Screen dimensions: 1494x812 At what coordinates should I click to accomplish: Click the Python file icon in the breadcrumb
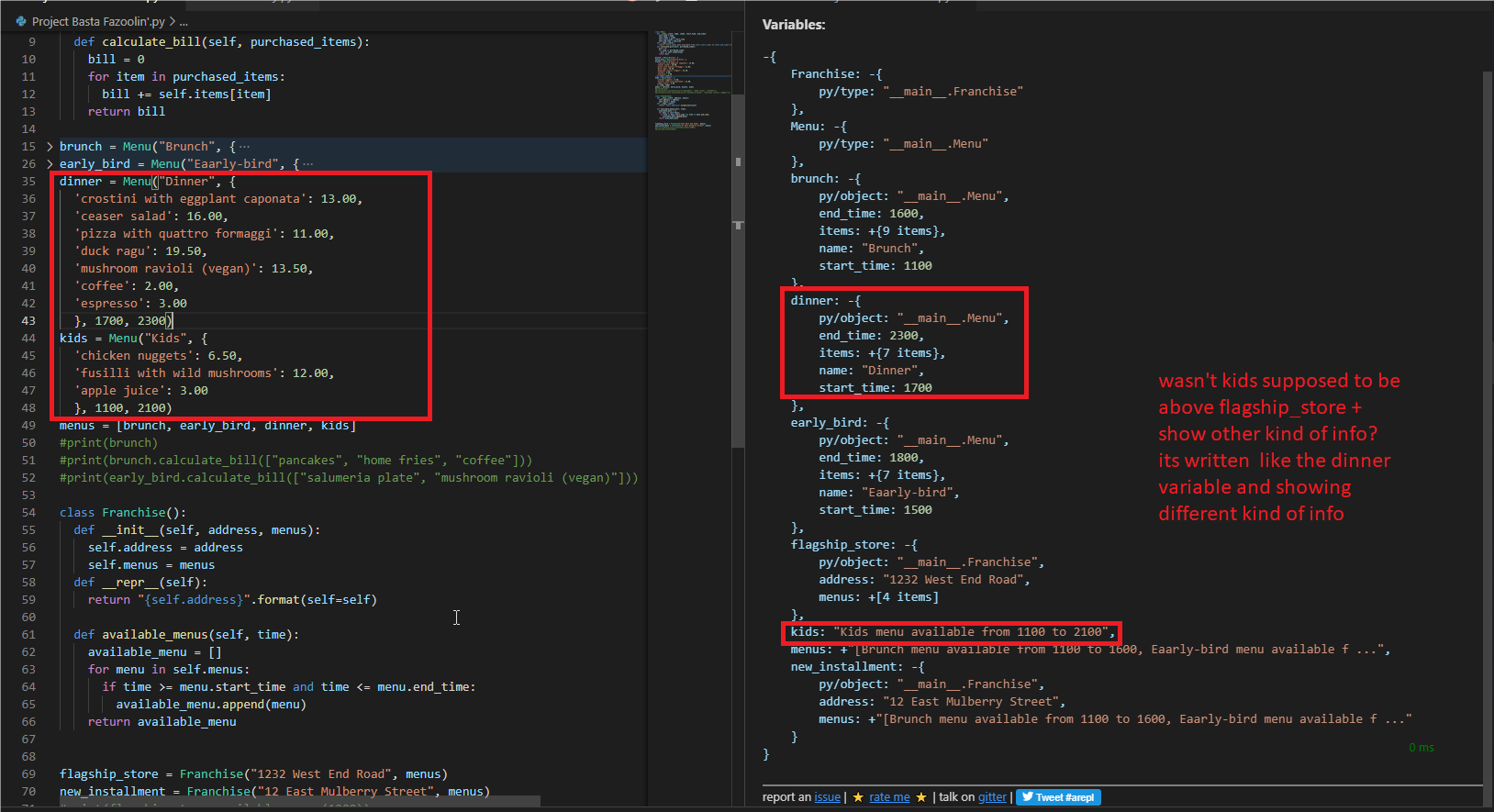21,21
